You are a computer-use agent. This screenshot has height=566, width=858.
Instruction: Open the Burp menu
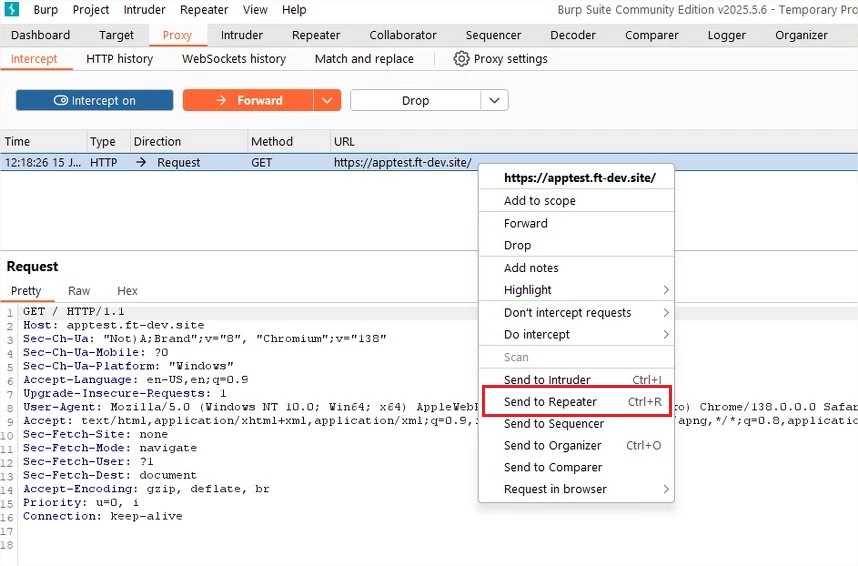(x=45, y=9)
